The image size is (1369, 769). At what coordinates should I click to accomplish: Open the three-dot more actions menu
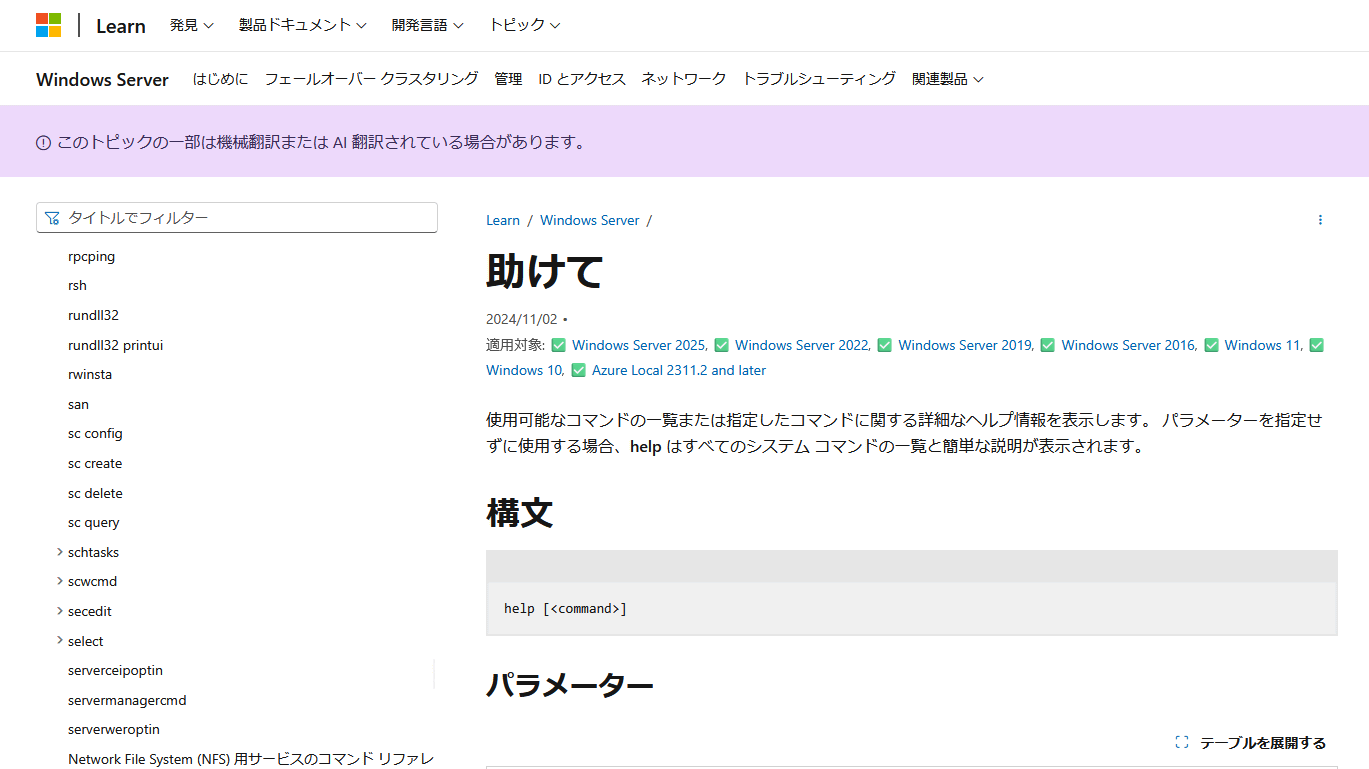click(1320, 220)
